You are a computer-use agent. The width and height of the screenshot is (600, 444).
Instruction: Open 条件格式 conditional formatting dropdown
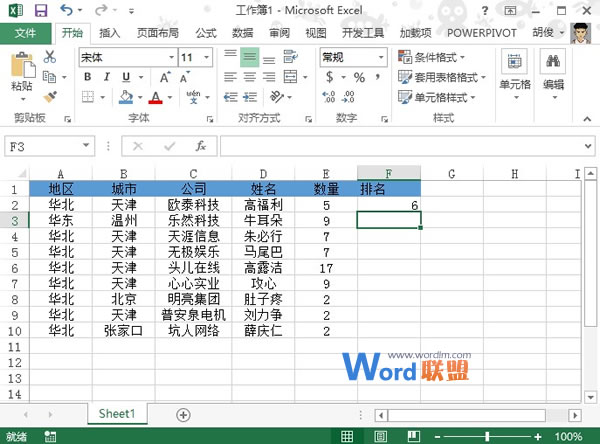(431, 57)
